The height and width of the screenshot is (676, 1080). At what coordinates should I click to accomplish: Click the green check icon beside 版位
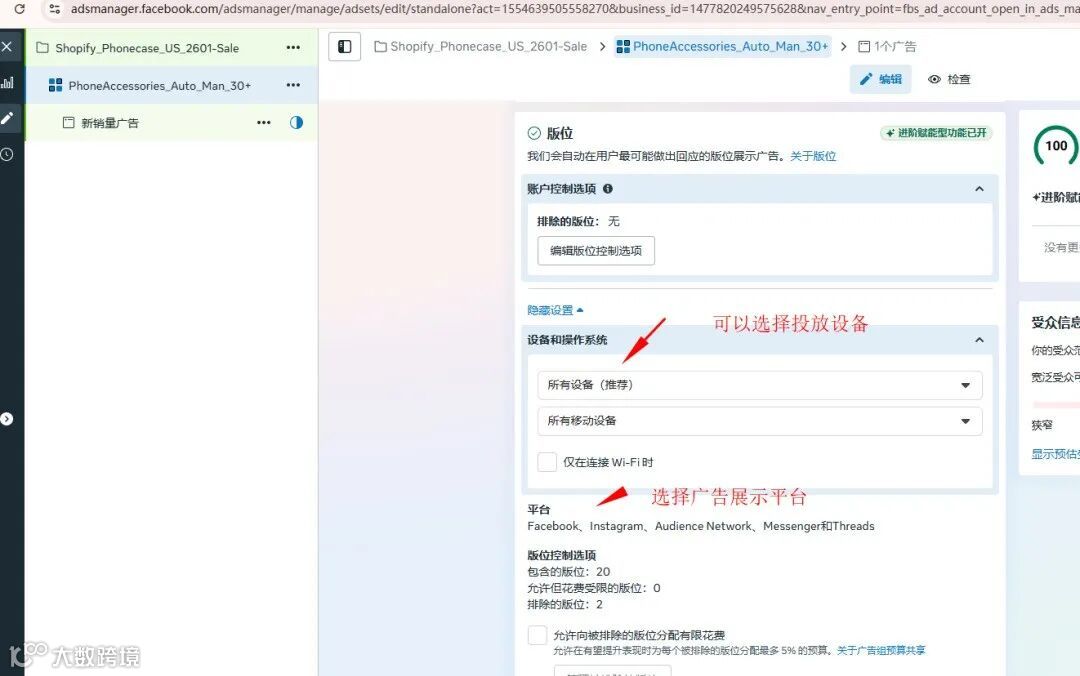click(534, 133)
